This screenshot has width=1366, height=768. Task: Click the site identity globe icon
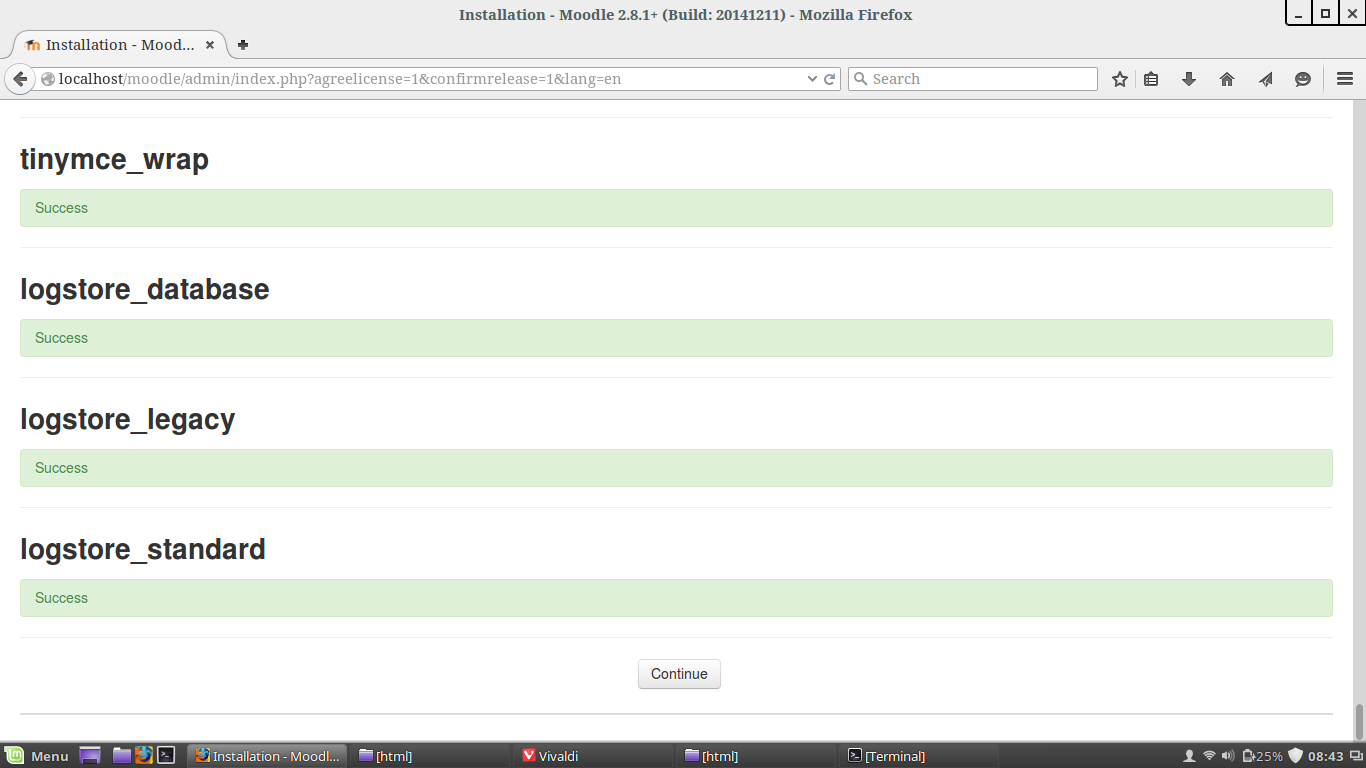[47, 79]
